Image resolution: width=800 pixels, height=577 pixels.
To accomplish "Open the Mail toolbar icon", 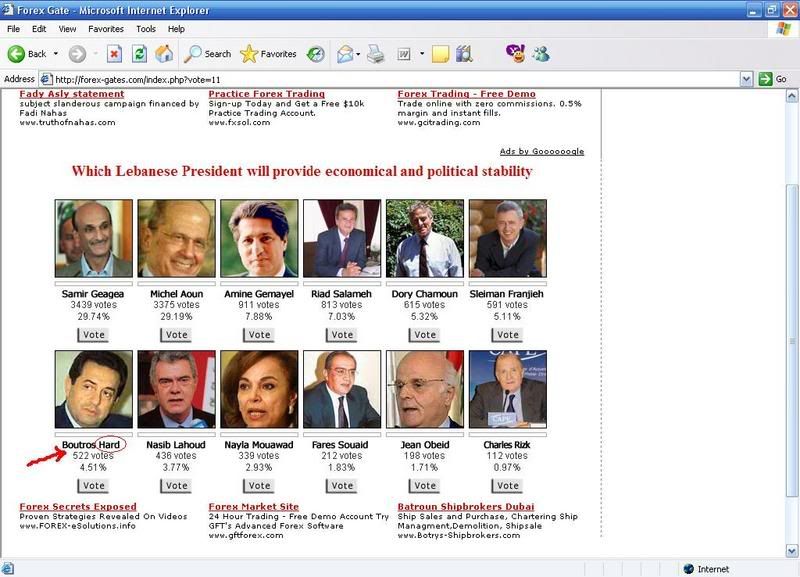I will [345, 54].
